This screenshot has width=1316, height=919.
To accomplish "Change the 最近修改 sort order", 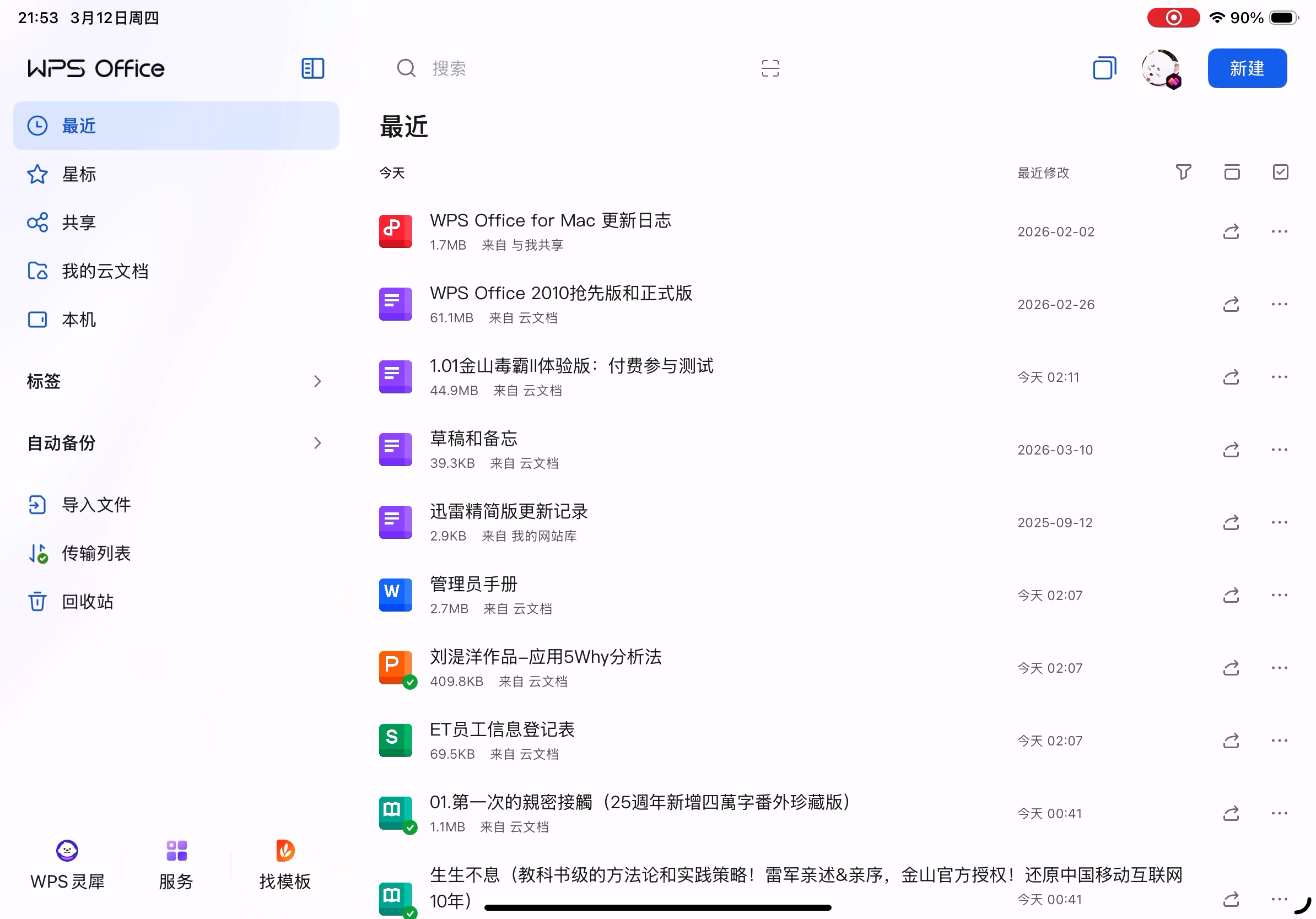I will click(x=1043, y=172).
